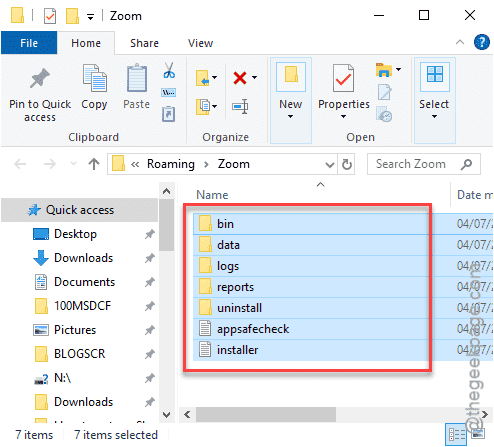
Task: Expand the Properties dropdown arrow
Action: coord(343,117)
